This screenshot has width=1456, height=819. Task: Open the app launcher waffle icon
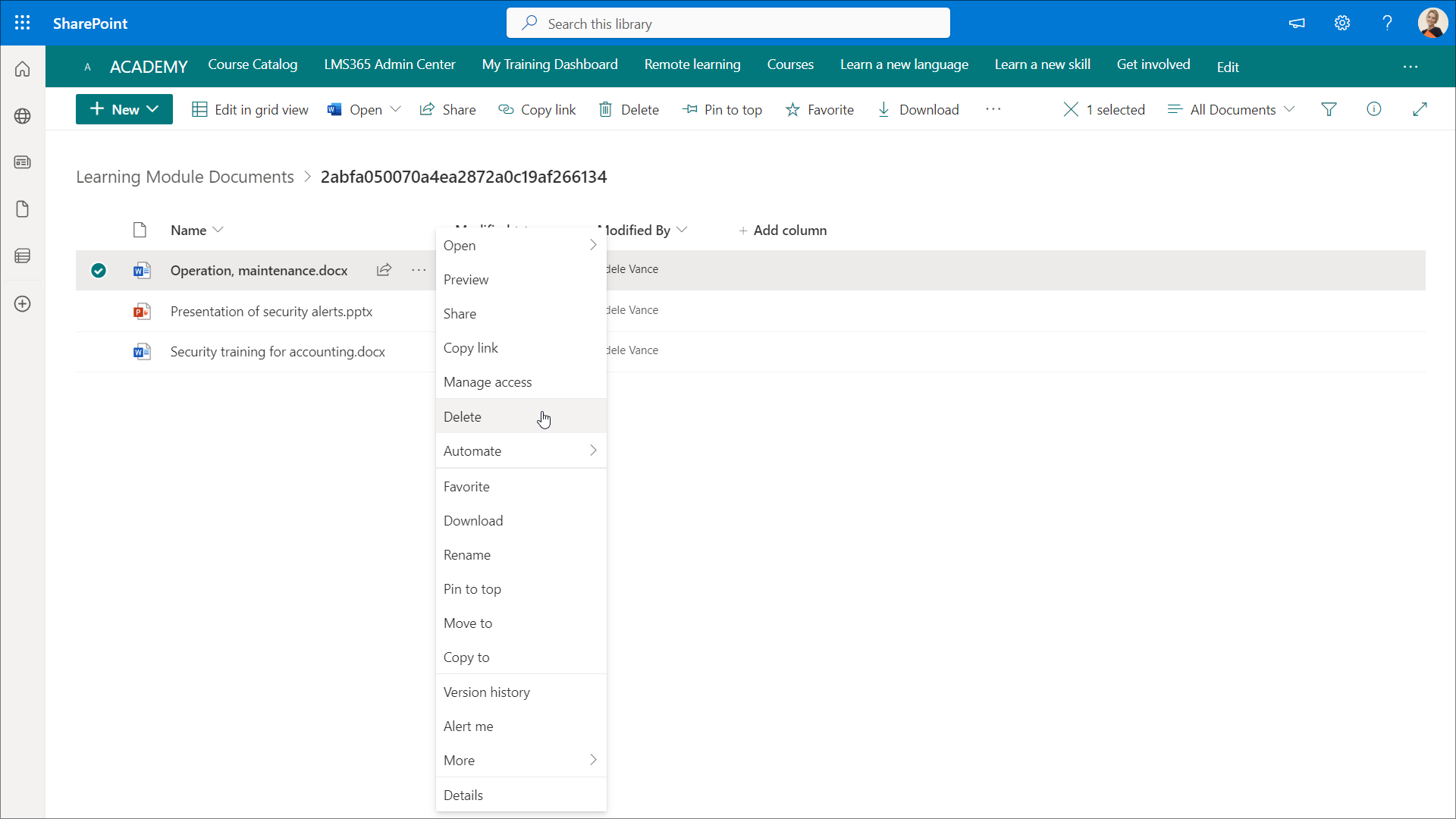[x=22, y=23]
